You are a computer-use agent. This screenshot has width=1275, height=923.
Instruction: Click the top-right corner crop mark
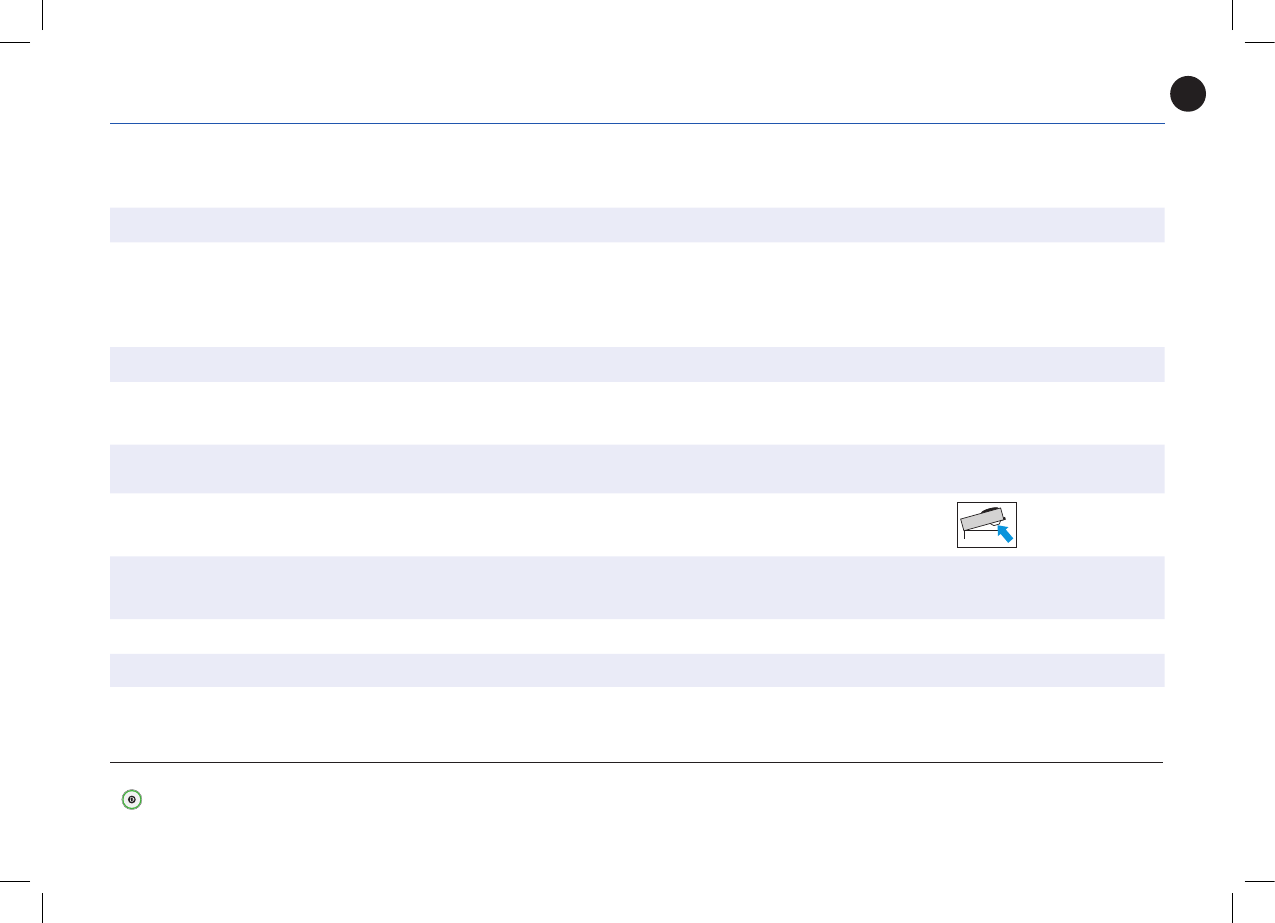(1252, 23)
